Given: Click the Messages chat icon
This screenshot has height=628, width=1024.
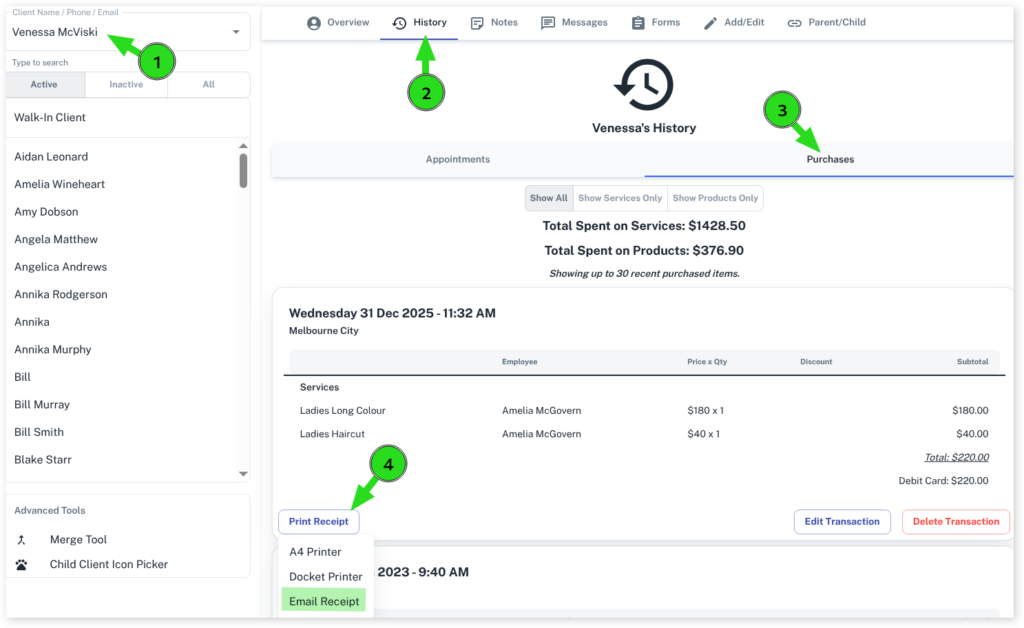Looking at the screenshot, I should click(x=548, y=23).
